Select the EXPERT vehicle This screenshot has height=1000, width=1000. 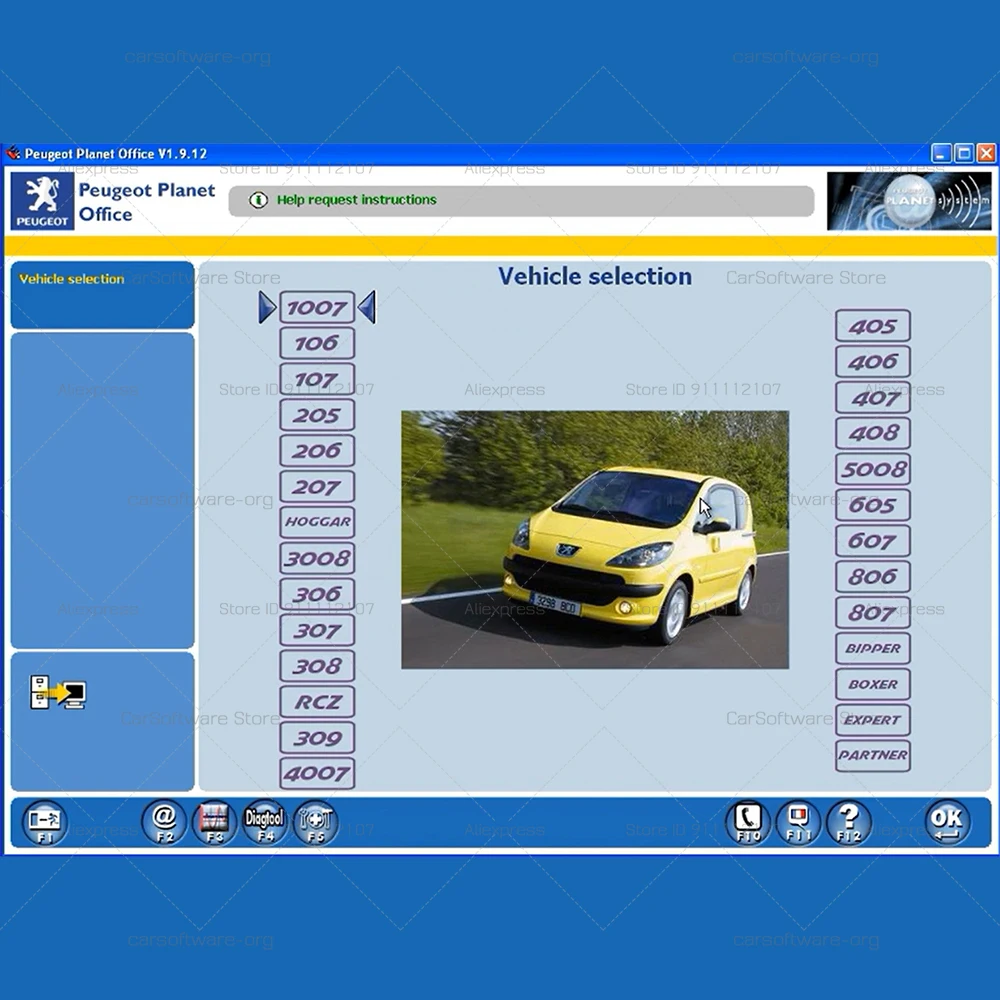(x=873, y=720)
